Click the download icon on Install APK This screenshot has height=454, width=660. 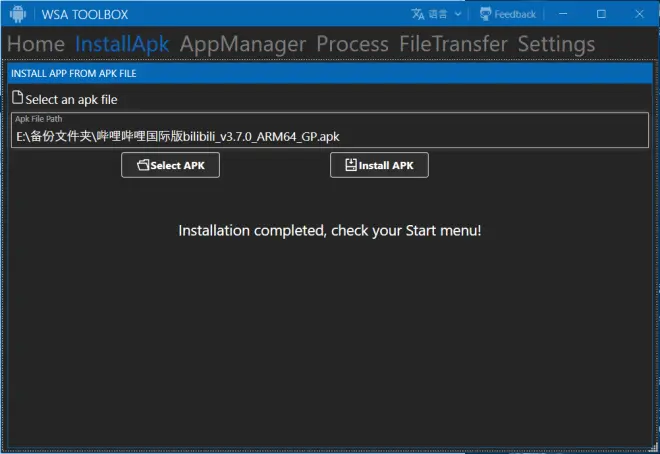coord(351,165)
